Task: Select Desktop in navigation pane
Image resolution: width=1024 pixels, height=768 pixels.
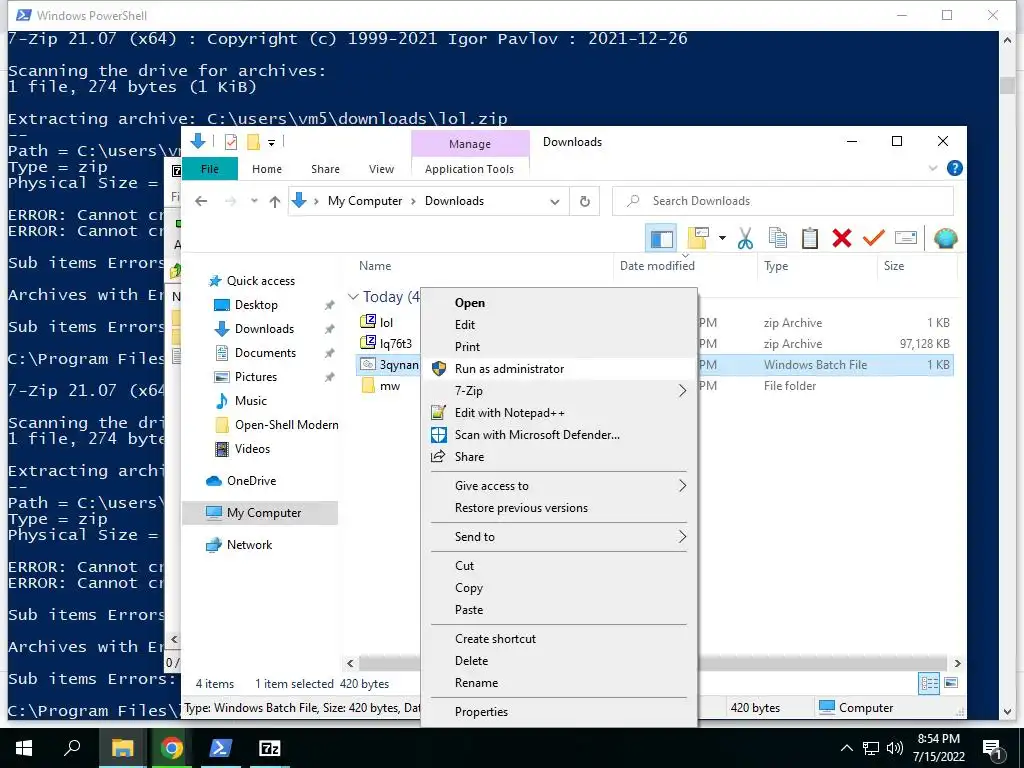Action: pos(256,305)
